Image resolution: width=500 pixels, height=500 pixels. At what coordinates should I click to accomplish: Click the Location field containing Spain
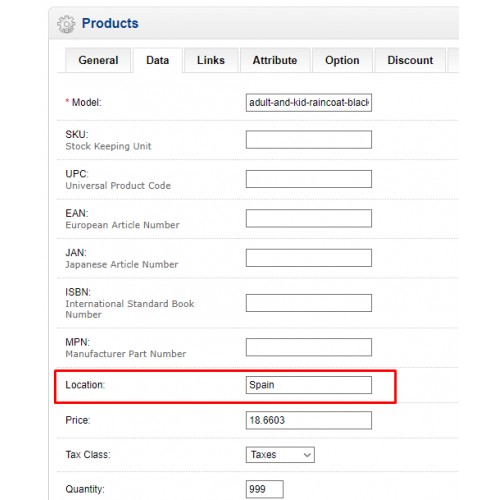[309, 385]
